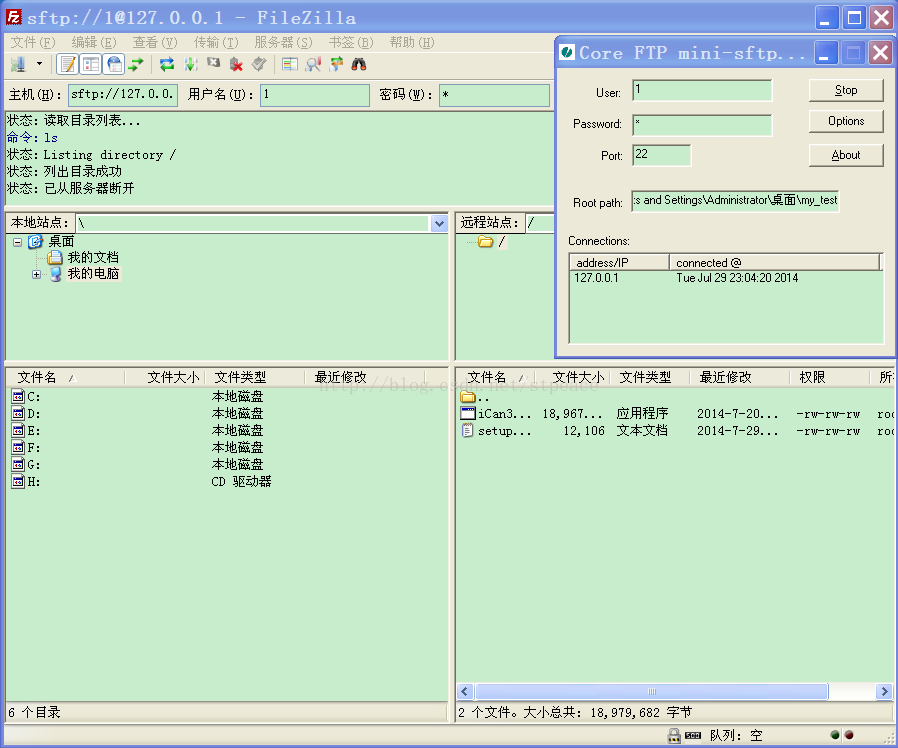Focus the Password field in Core FTP
Viewport: 898px width, 748px height.
tap(702, 125)
